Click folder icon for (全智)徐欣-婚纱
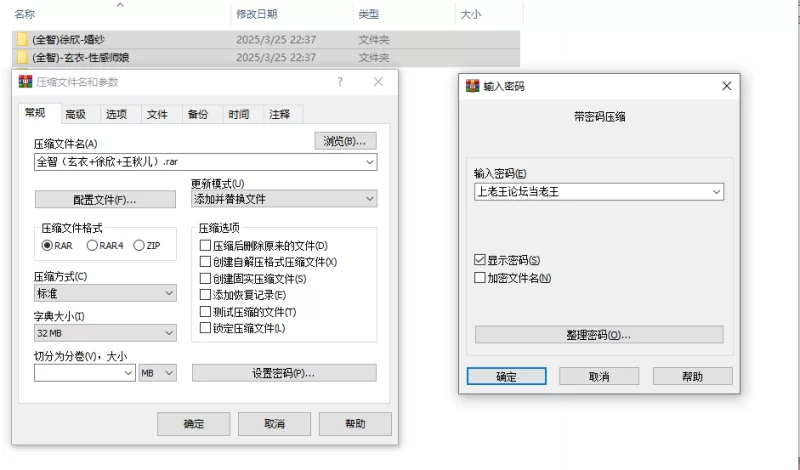Image resolution: width=800 pixels, height=470 pixels. click(x=22, y=40)
